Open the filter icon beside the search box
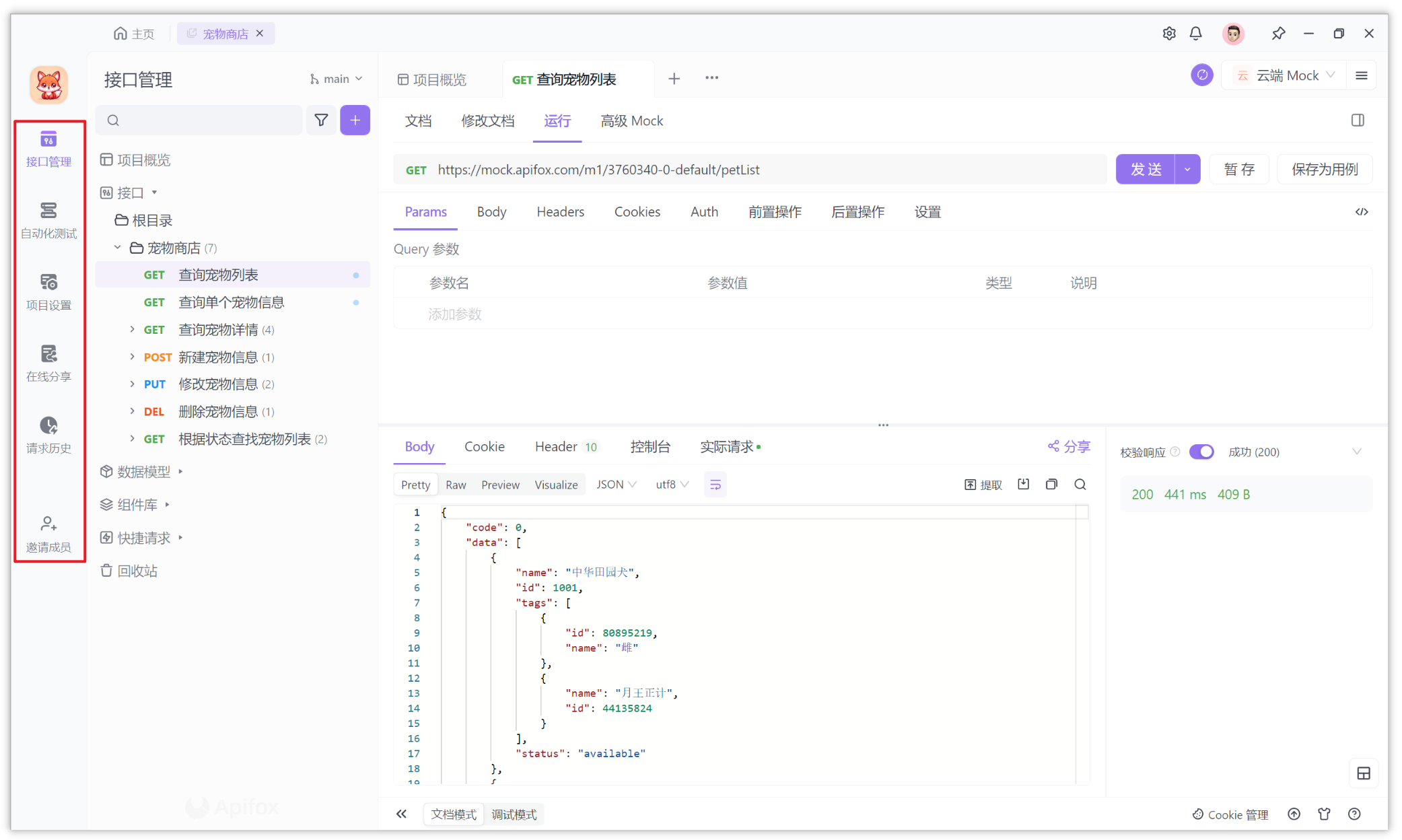Screen dimensions: 1402x840 point(321,120)
